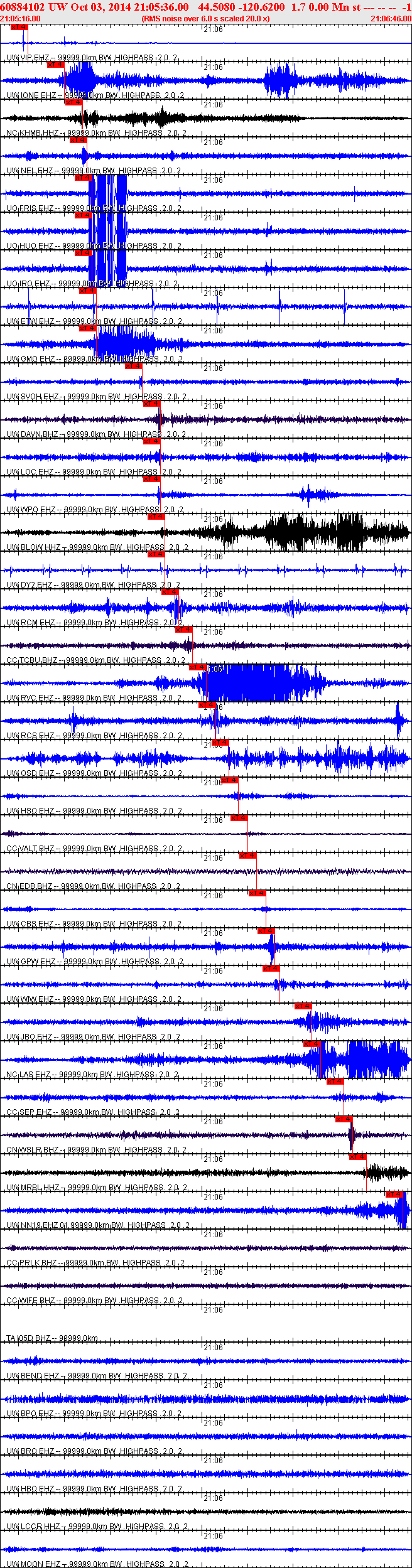This screenshot has width=412, height=1568.
Task: Select the red pick flag on EDB trace
Action: pyautogui.click(x=248, y=856)
